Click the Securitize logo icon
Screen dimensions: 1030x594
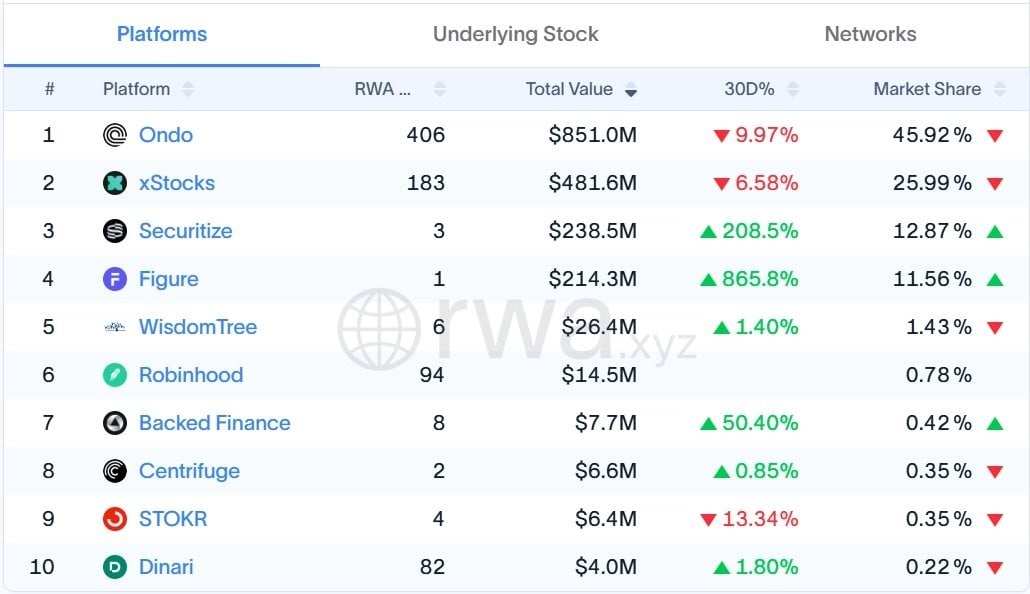pos(115,231)
